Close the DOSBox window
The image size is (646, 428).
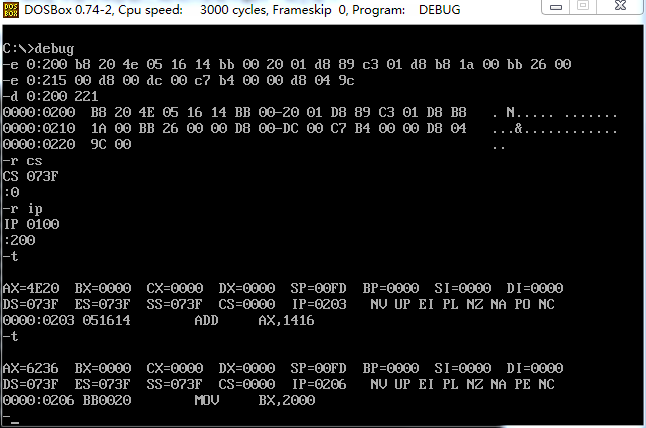(620, 6)
